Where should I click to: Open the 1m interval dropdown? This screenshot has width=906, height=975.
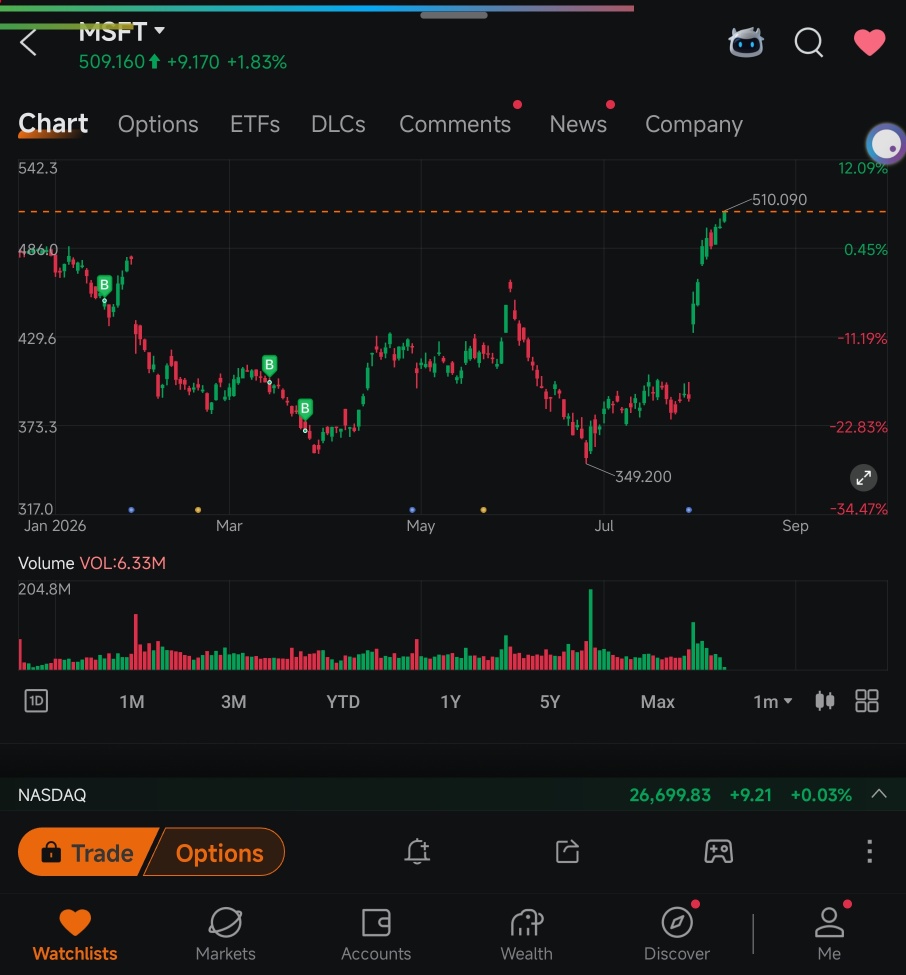click(x=772, y=701)
